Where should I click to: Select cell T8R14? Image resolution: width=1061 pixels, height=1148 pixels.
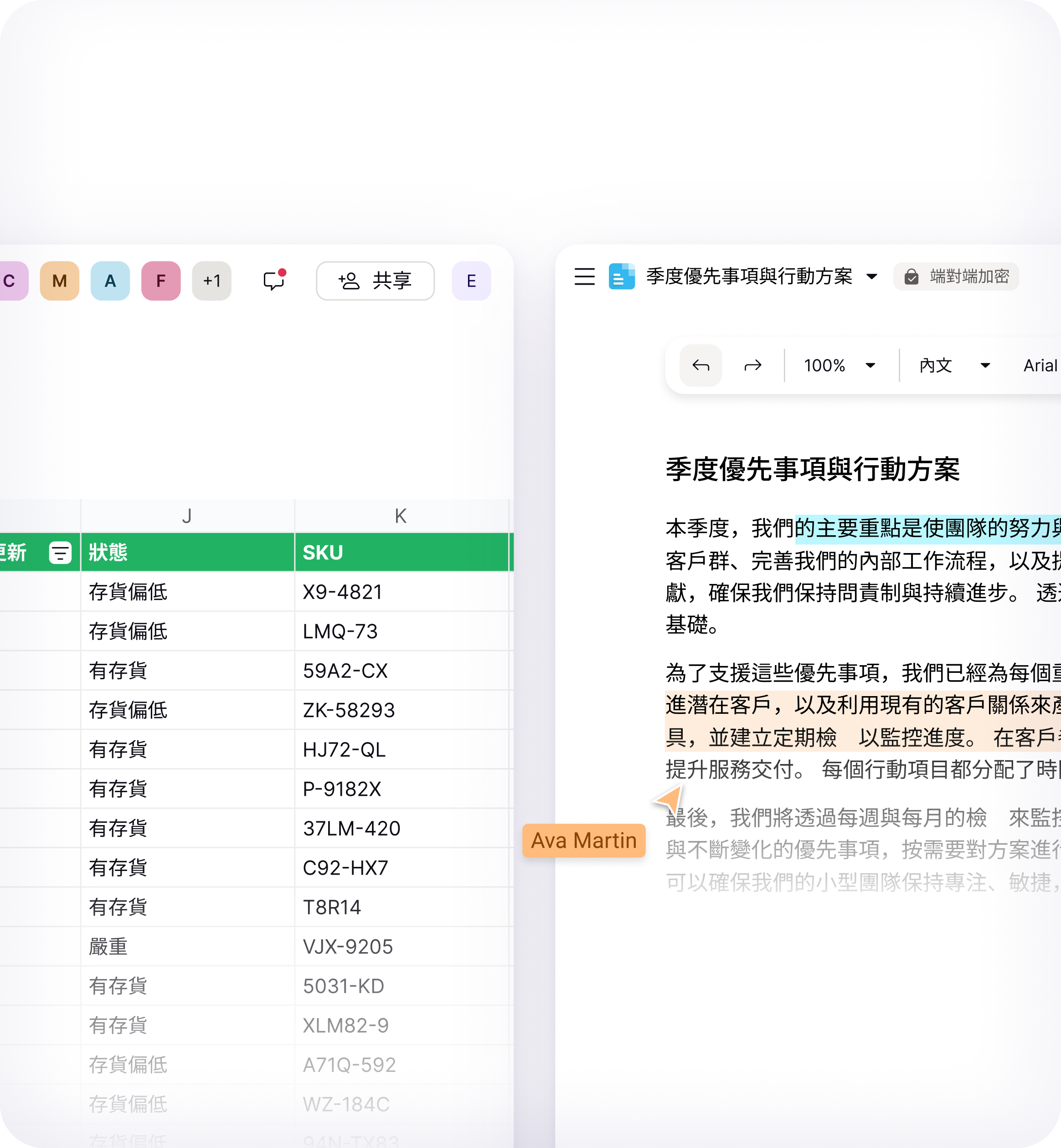click(x=402, y=907)
